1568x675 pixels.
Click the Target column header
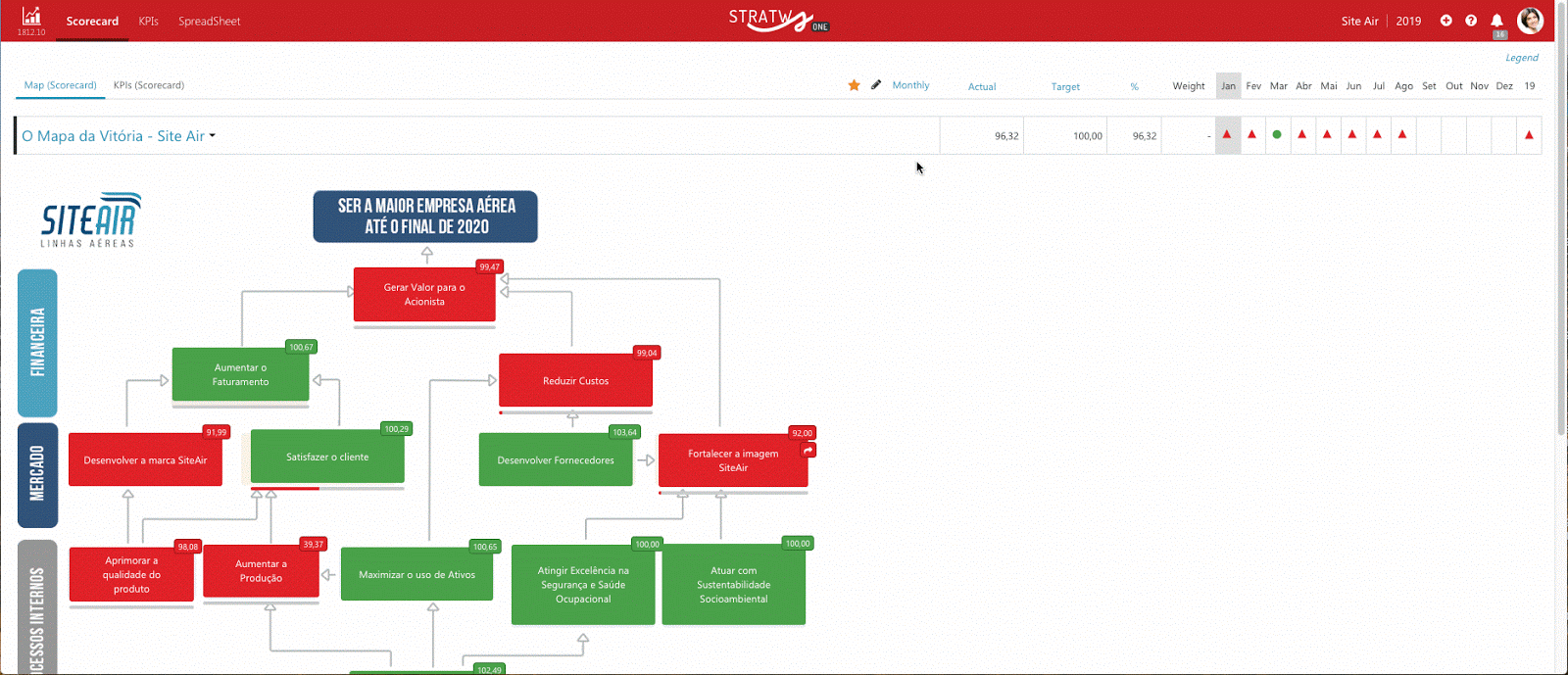[1065, 87]
